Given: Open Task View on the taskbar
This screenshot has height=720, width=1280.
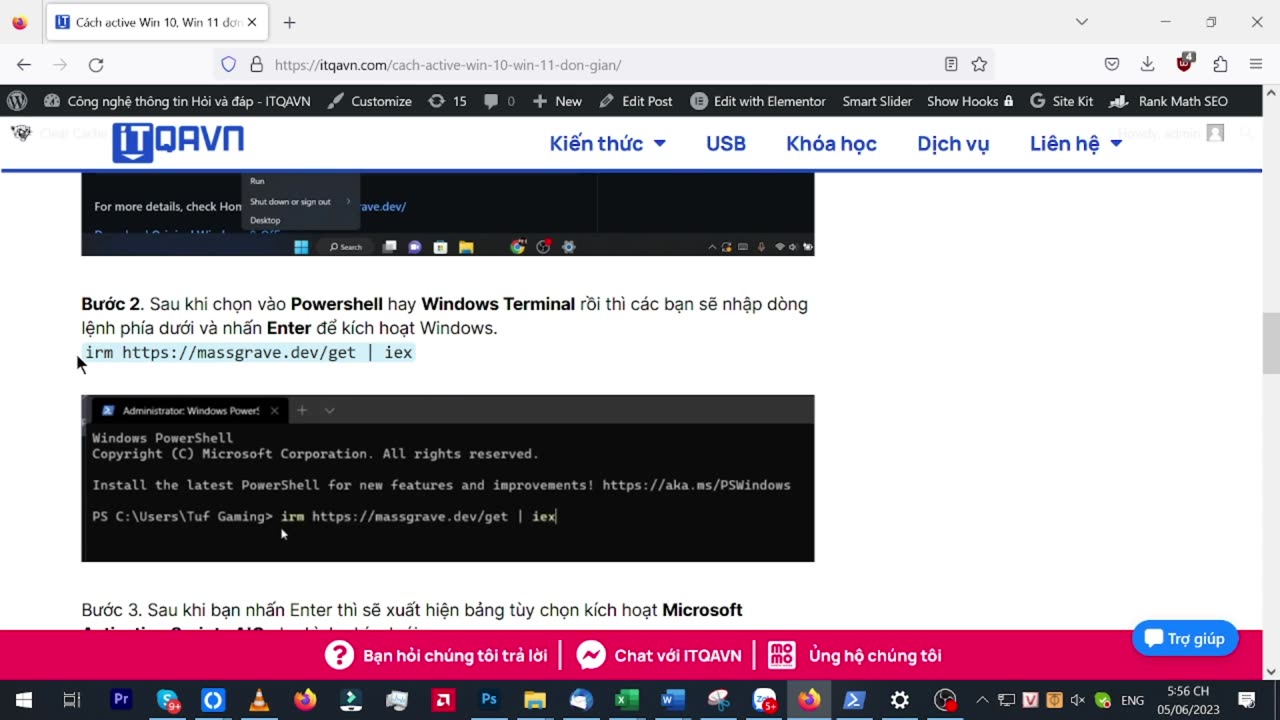Looking at the screenshot, I should (71, 700).
